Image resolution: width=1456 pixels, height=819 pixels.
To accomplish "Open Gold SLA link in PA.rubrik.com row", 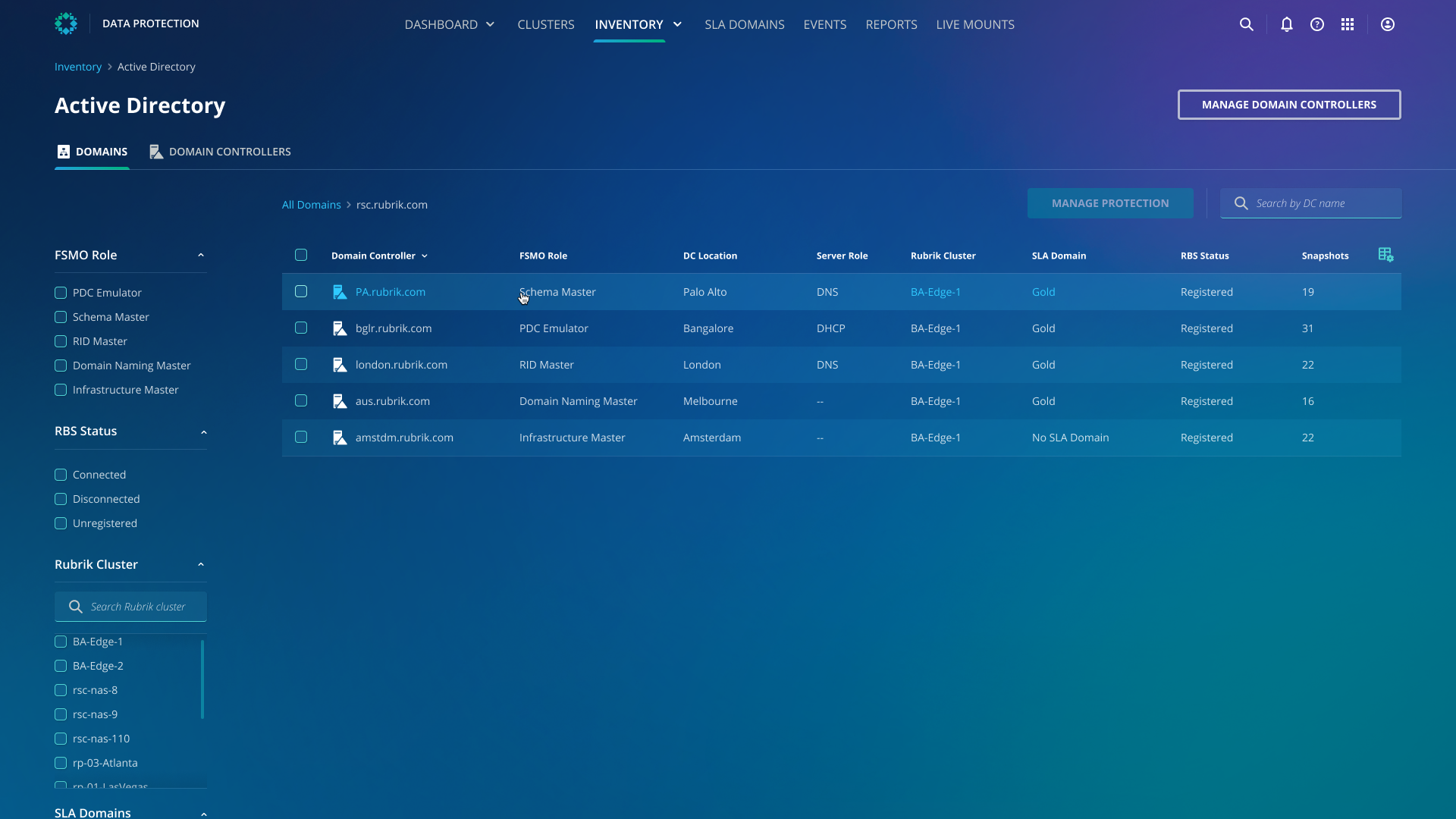I will (x=1043, y=292).
